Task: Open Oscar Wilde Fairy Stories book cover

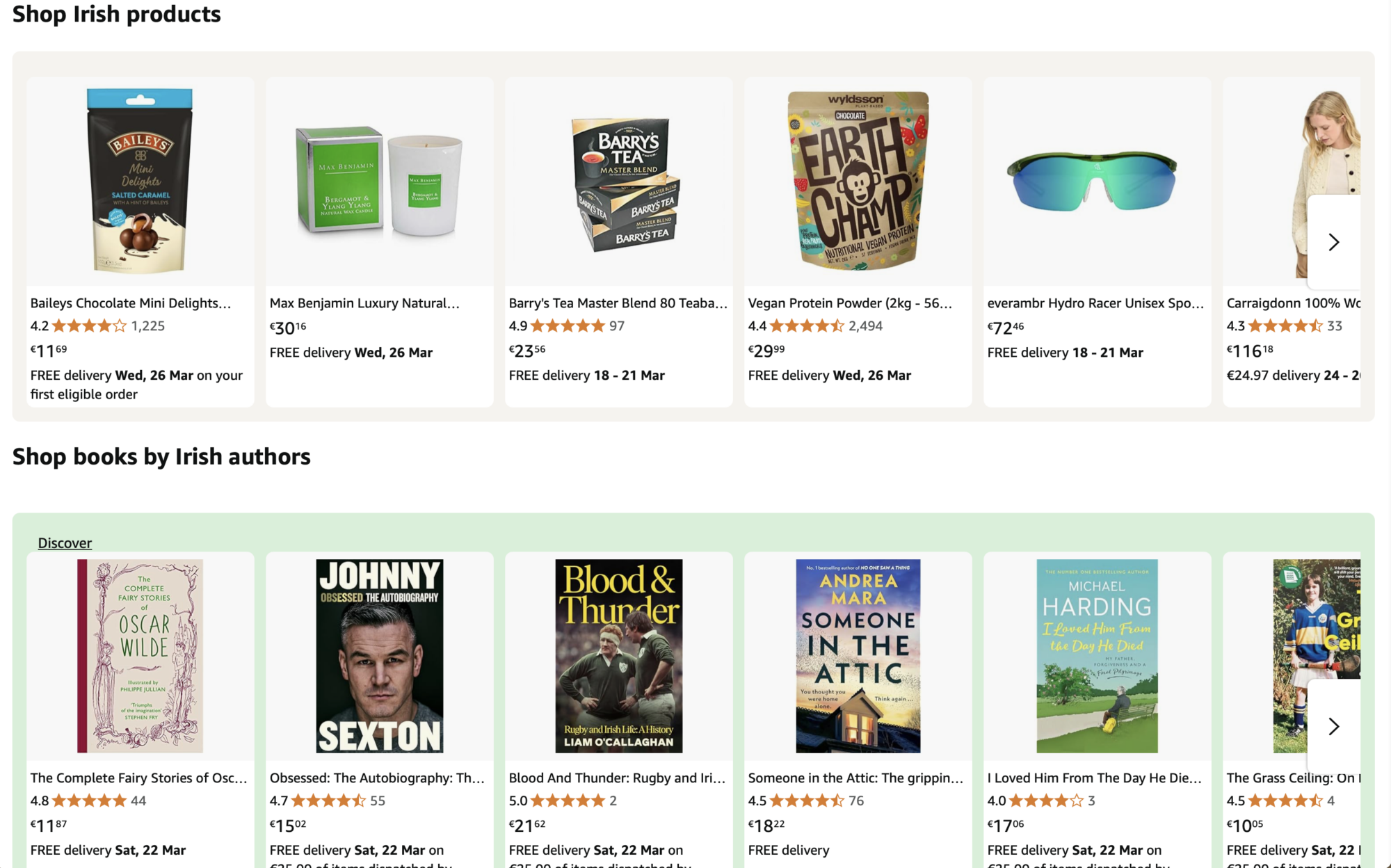Action: click(x=140, y=656)
